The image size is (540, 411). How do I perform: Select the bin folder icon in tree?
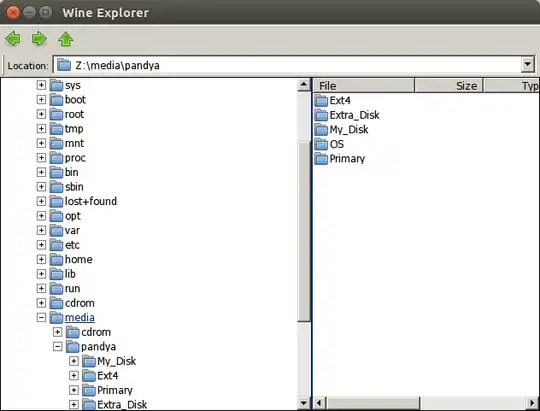(x=56, y=172)
